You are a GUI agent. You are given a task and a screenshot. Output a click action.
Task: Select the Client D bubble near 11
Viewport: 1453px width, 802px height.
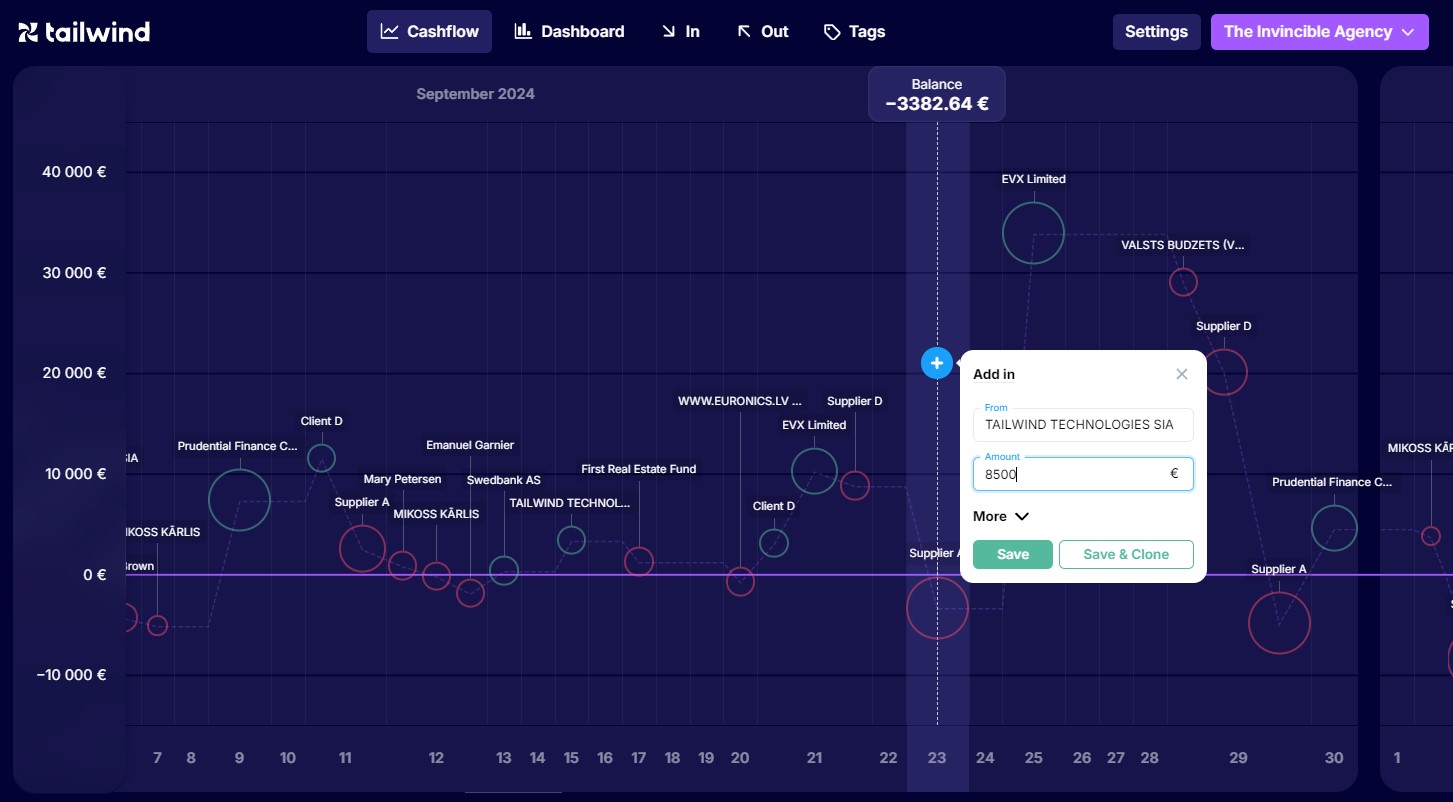pos(321,458)
